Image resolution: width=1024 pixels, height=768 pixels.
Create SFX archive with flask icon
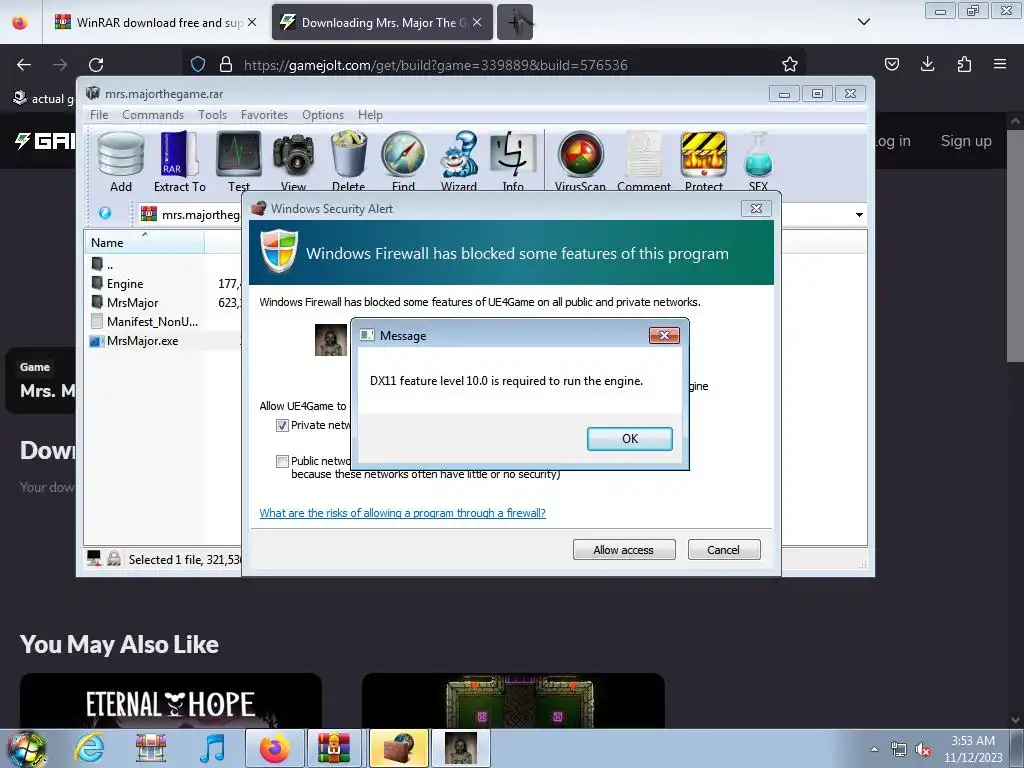758,162
